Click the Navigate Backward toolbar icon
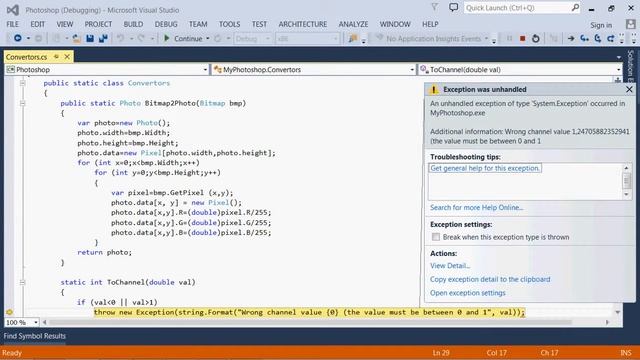Screen dimensions: 640x360 [18, 38]
